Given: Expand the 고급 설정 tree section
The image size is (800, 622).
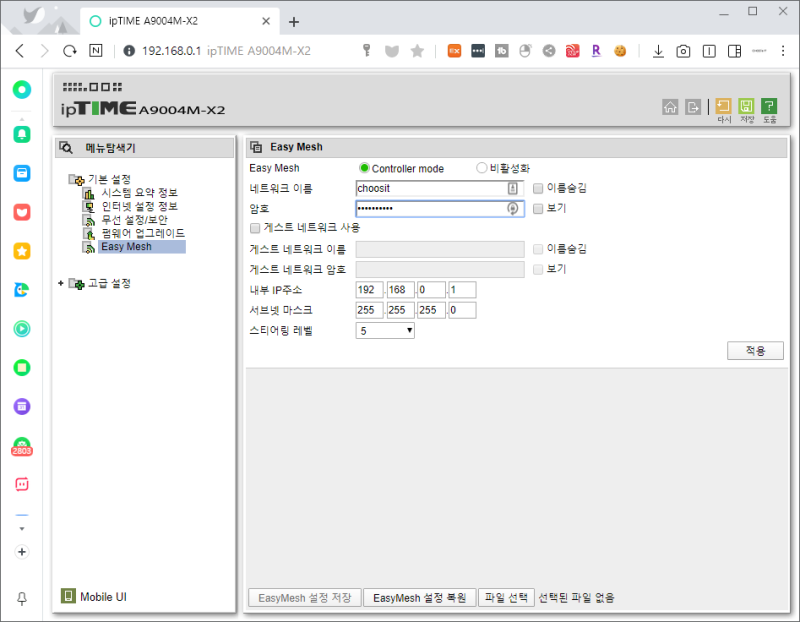Looking at the screenshot, I should click(x=60, y=282).
